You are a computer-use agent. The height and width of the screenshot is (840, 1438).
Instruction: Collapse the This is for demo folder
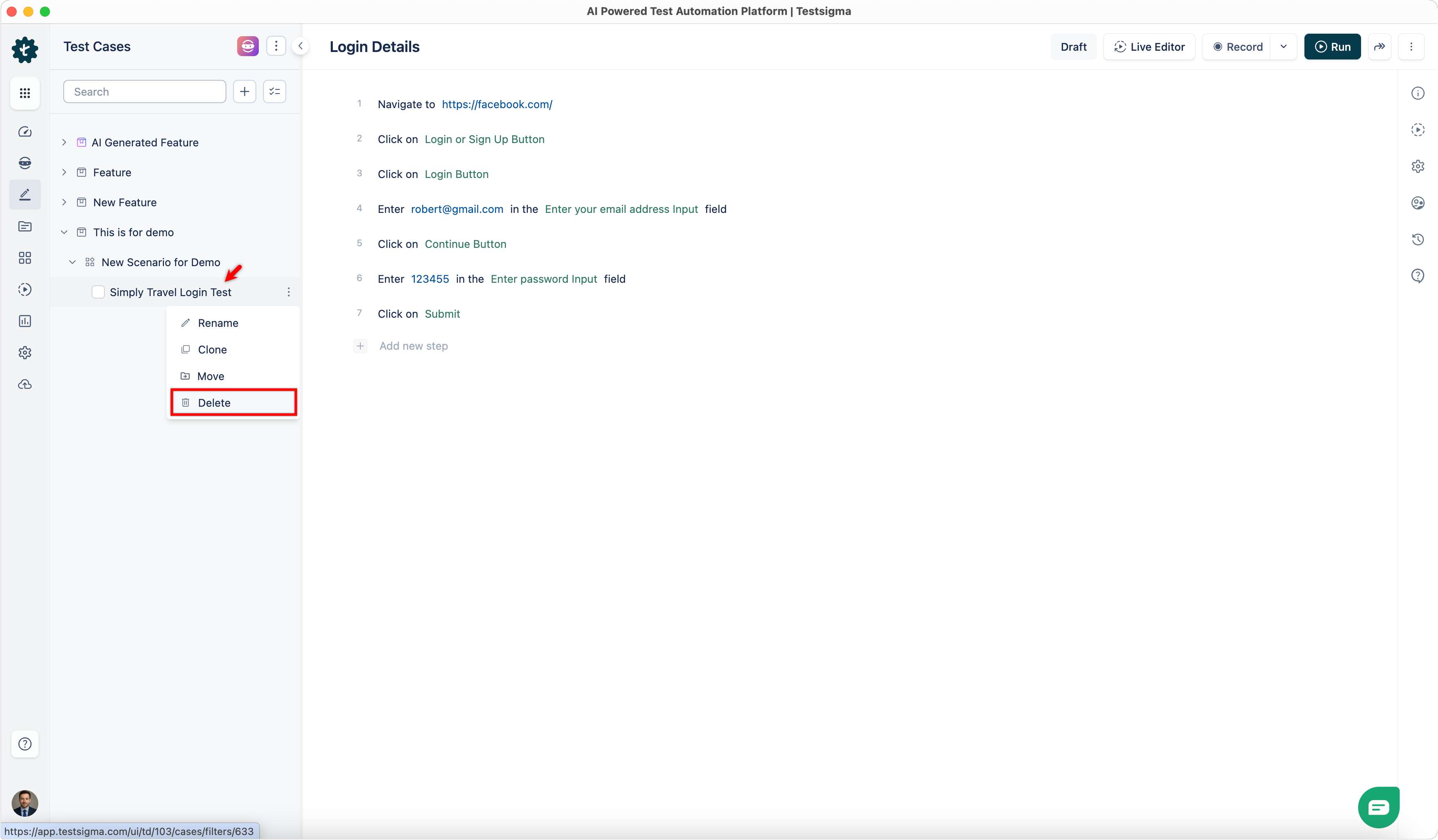pos(64,232)
